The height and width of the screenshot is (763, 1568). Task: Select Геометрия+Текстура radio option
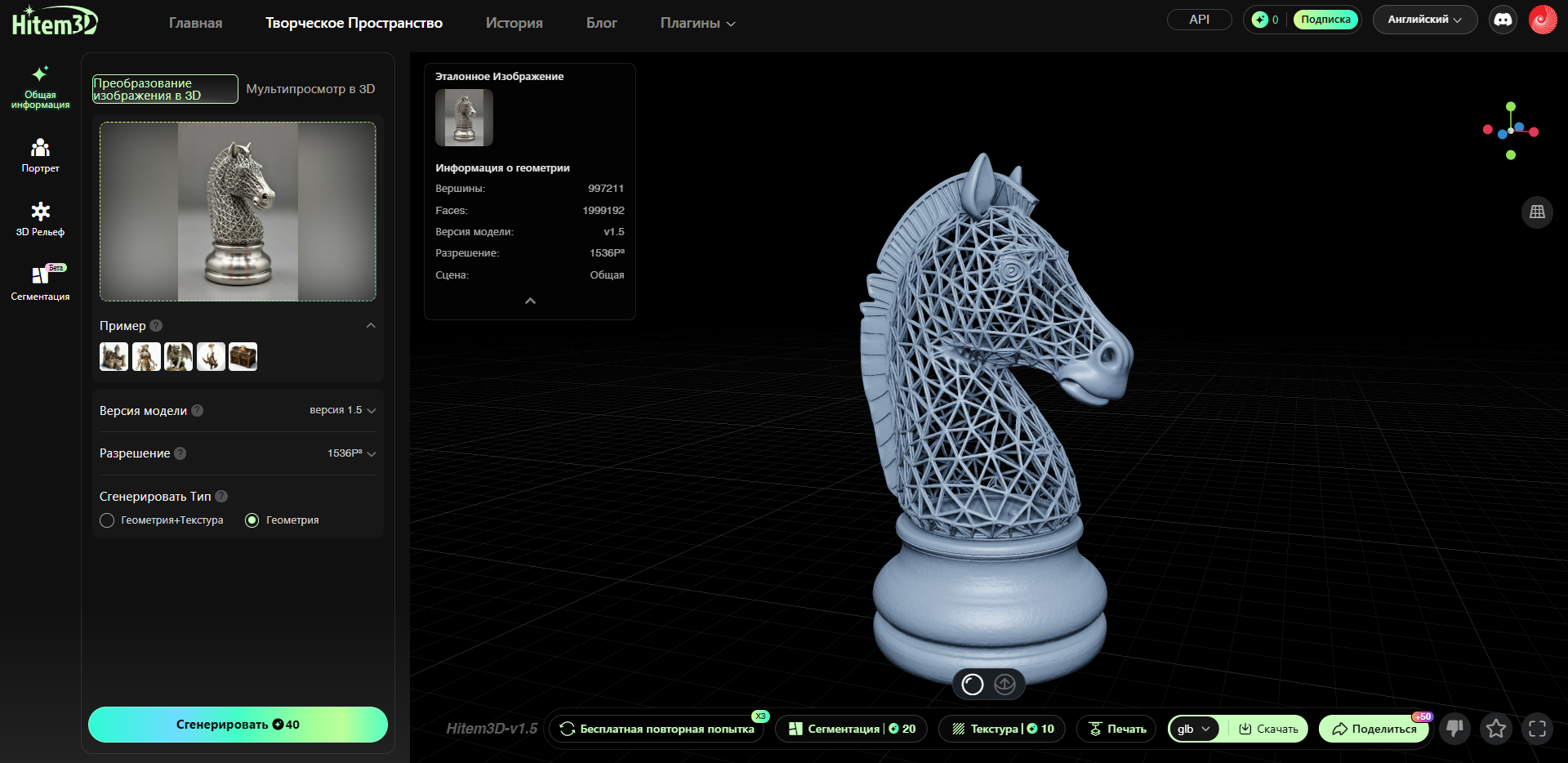coord(107,520)
